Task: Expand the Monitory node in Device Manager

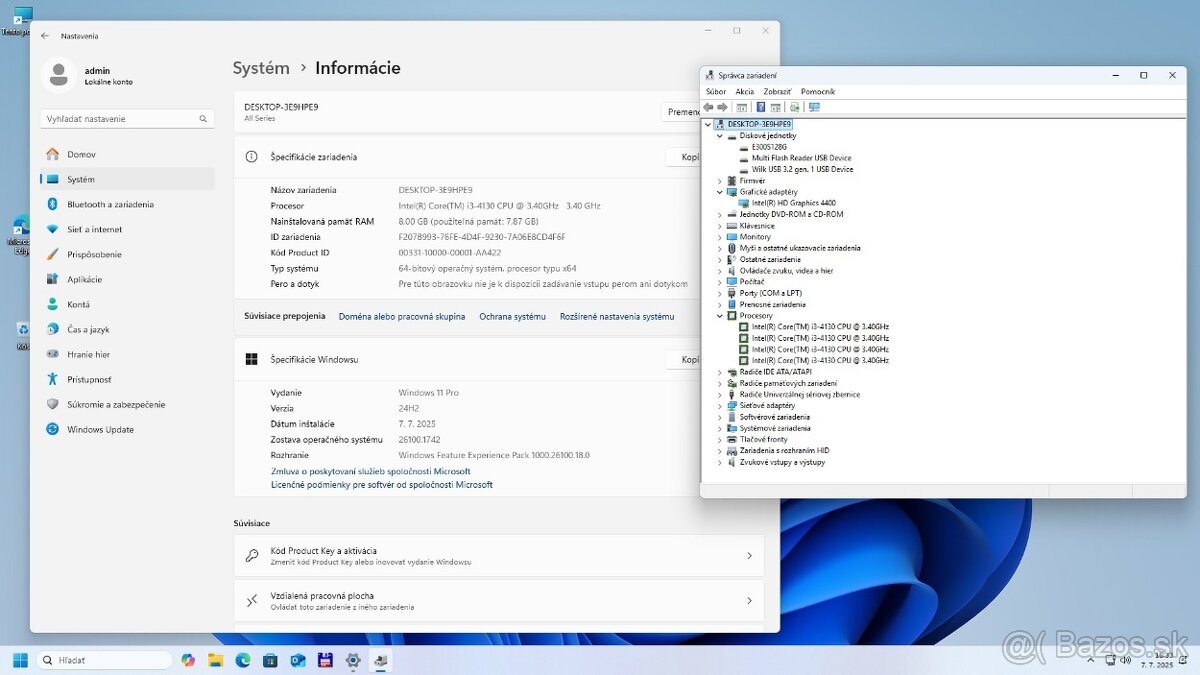Action: click(718, 237)
